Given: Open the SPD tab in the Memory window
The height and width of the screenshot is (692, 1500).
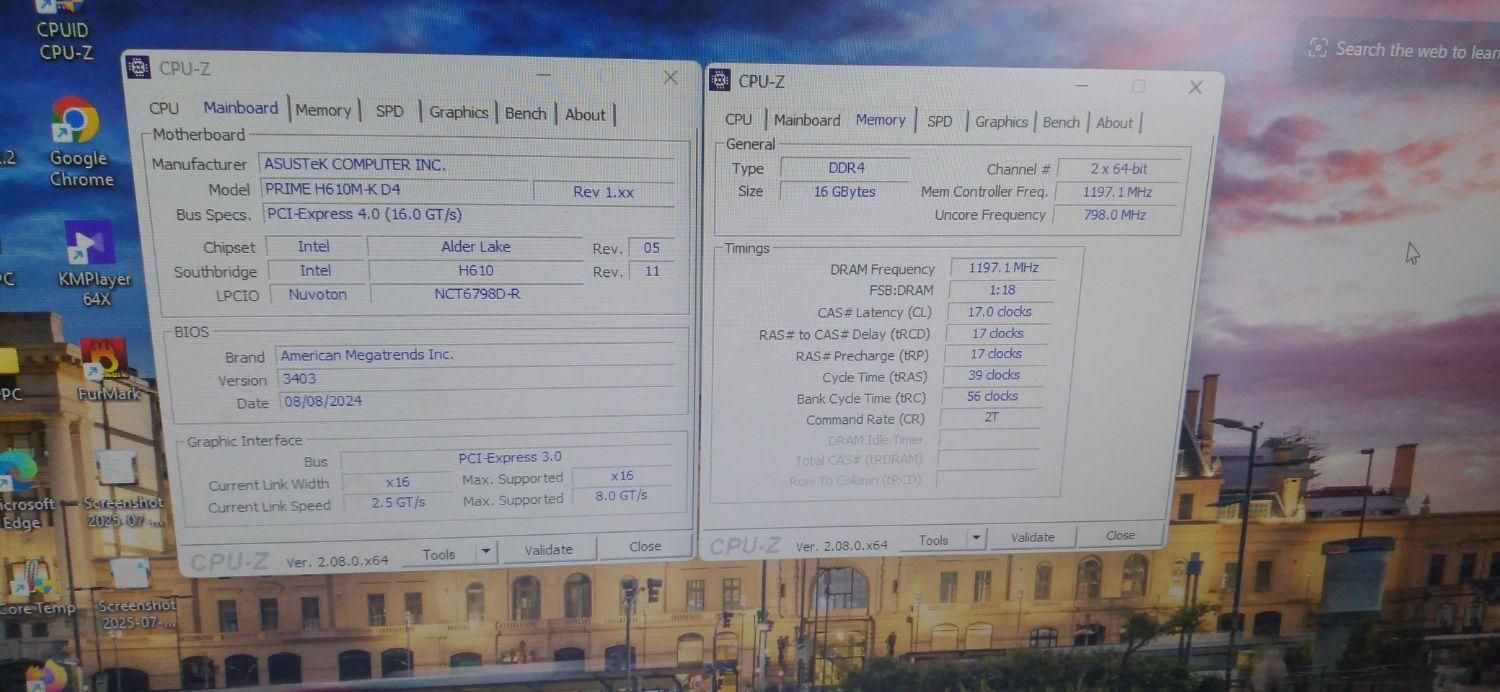Looking at the screenshot, I should [940, 121].
